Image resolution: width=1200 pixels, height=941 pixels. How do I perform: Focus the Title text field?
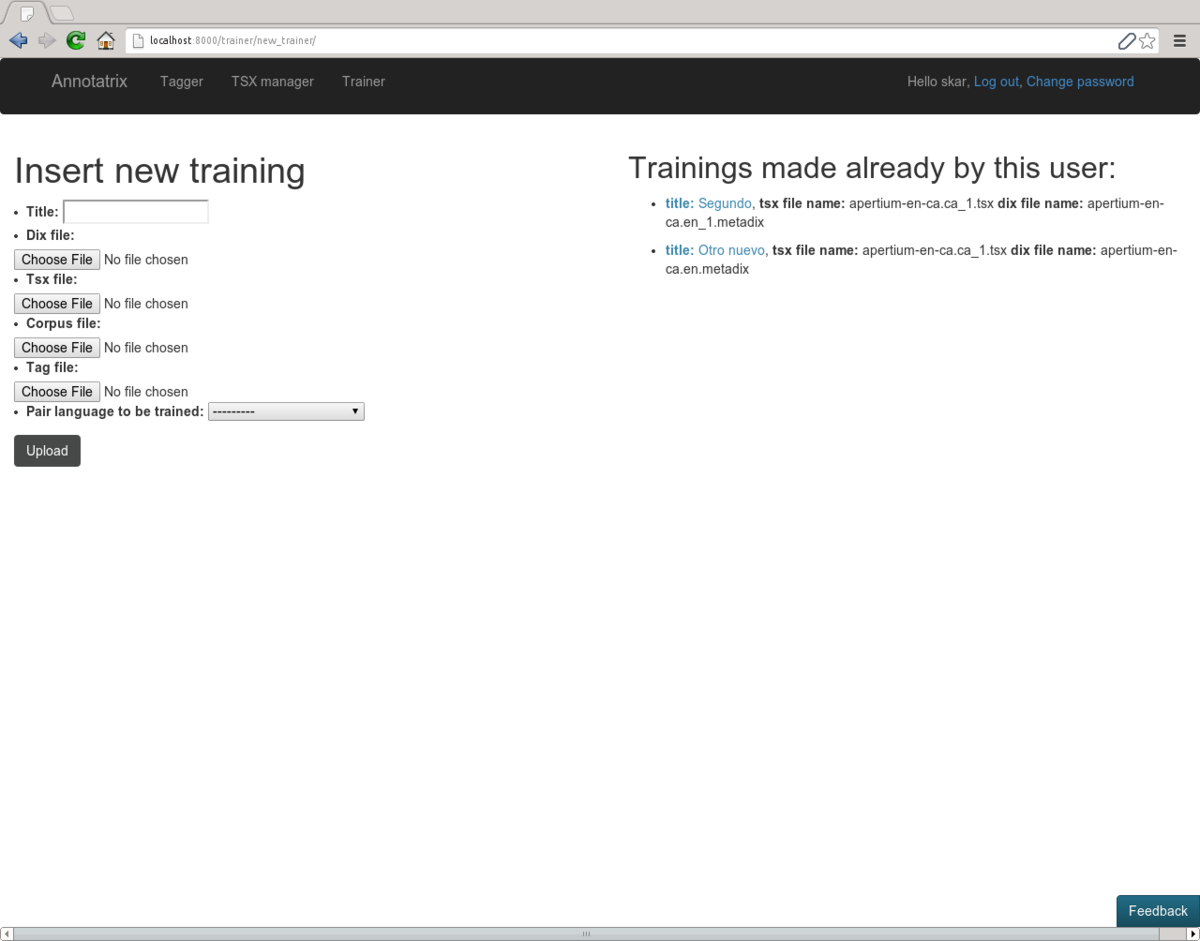pyautogui.click(x=136, y=212)
